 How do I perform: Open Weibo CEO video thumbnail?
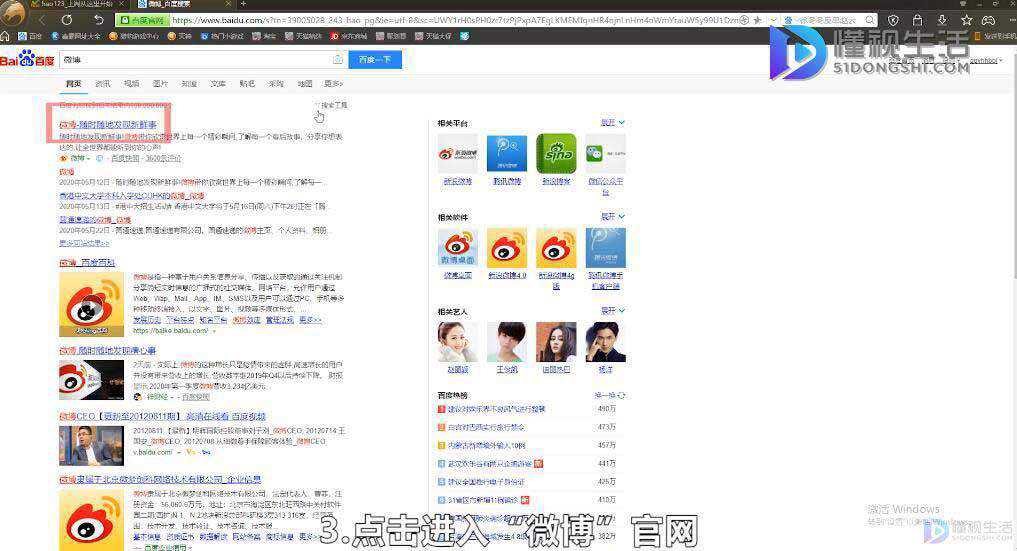pyautogui.click(x=91, y=445)
